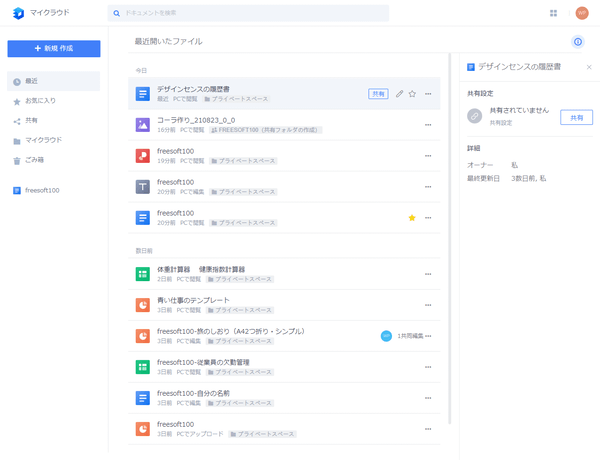Viewport: 600px width, 460px height.
Task: Open the freesoft100-従業員の欠勤管理 spreadsheet icon
Action: click(x=143, y=367)
